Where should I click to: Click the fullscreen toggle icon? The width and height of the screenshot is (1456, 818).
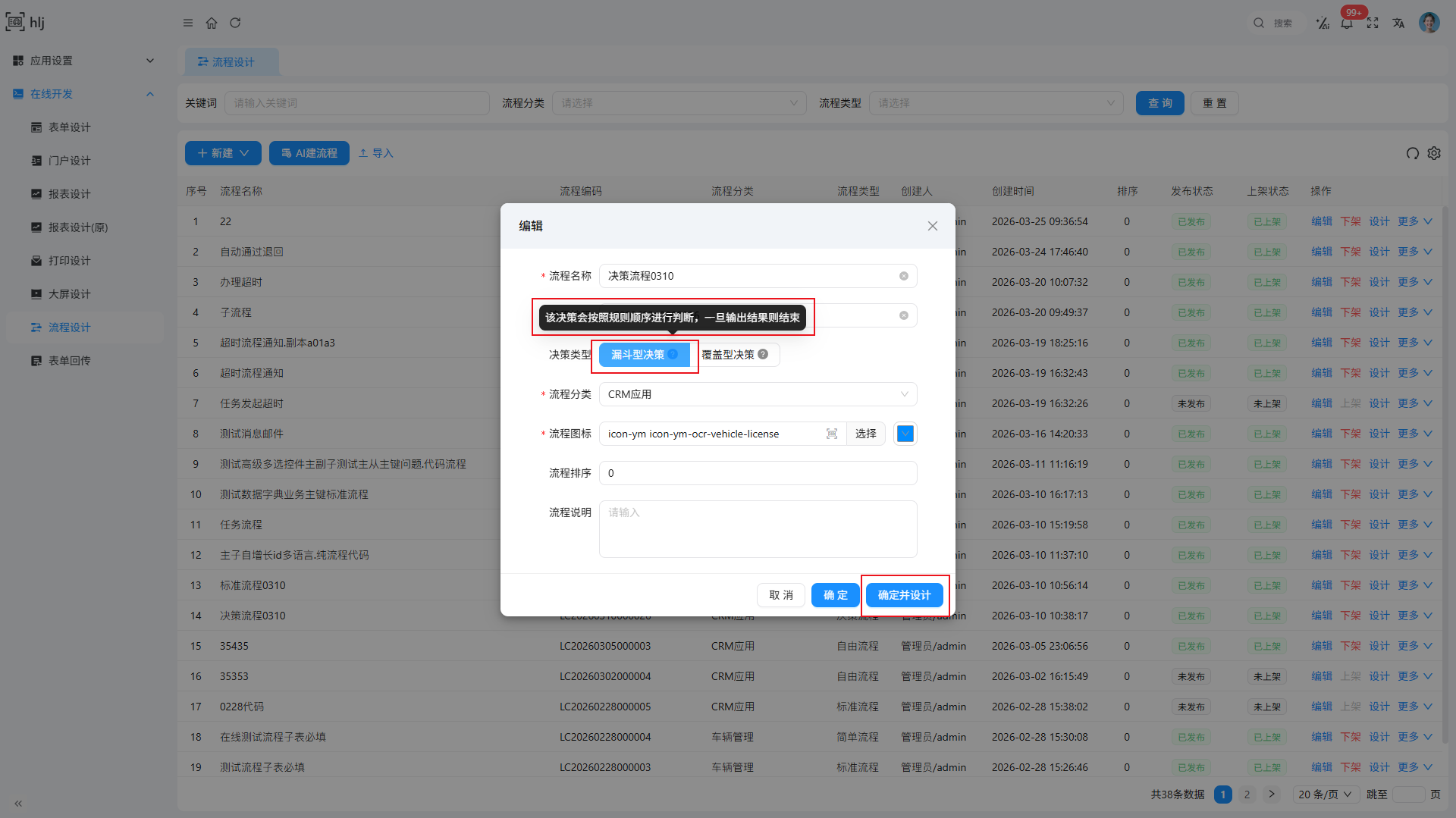click(x=1373, y=24)
